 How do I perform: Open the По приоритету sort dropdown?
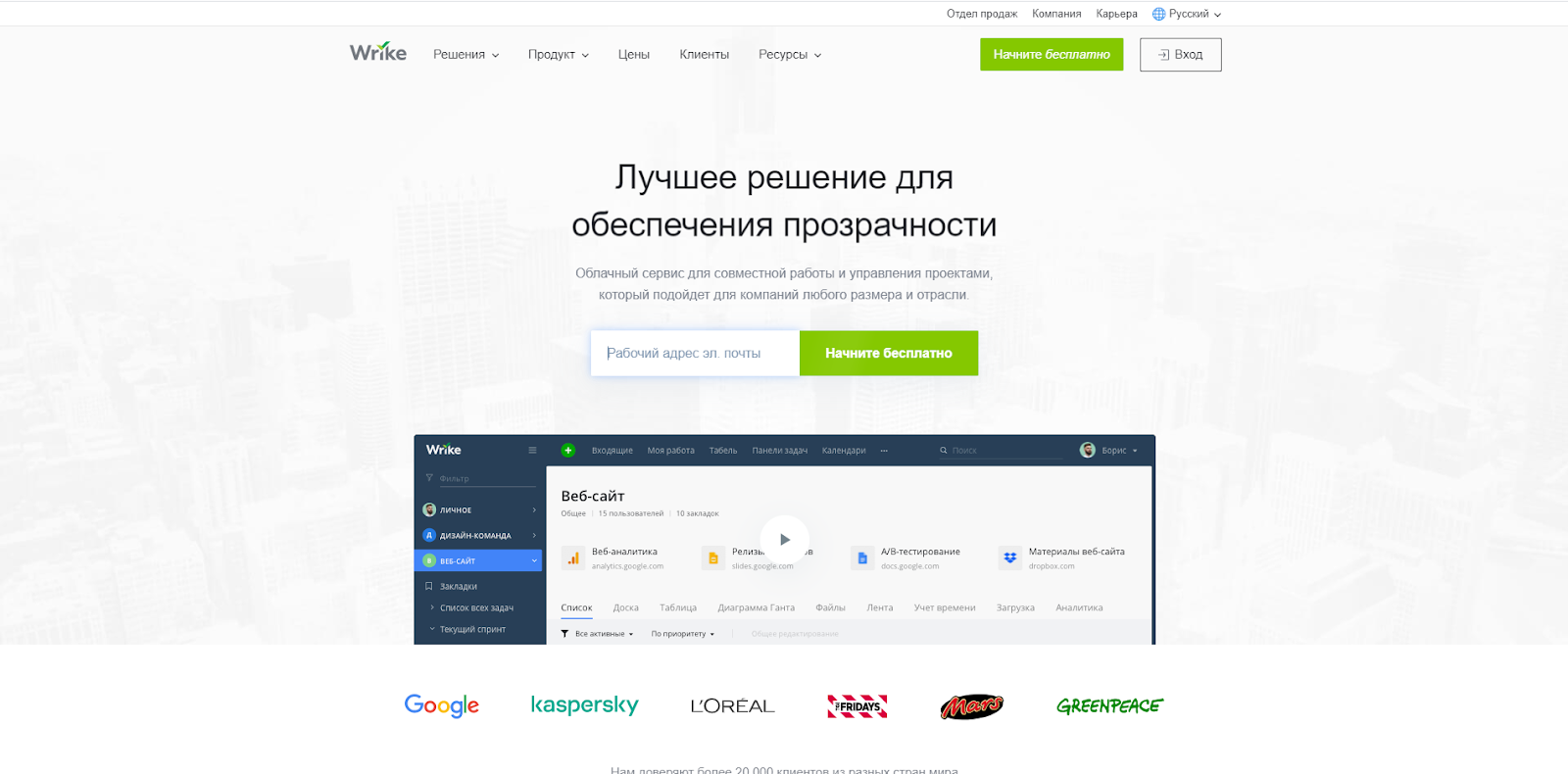click(x=683, y=634)
